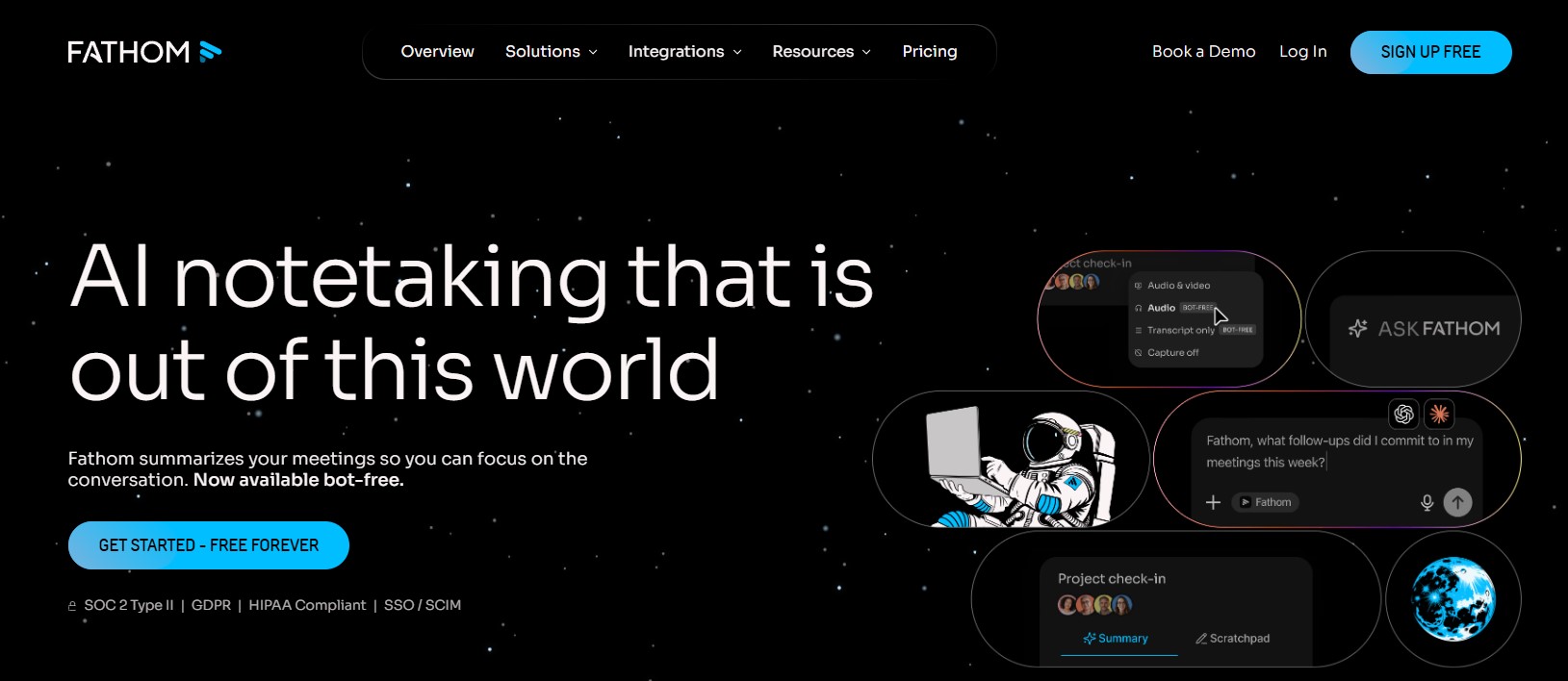Click the Book a Demo link
Viewport: 1568px width, 681px height.
pyautogui.click(x=1203, y=52)
